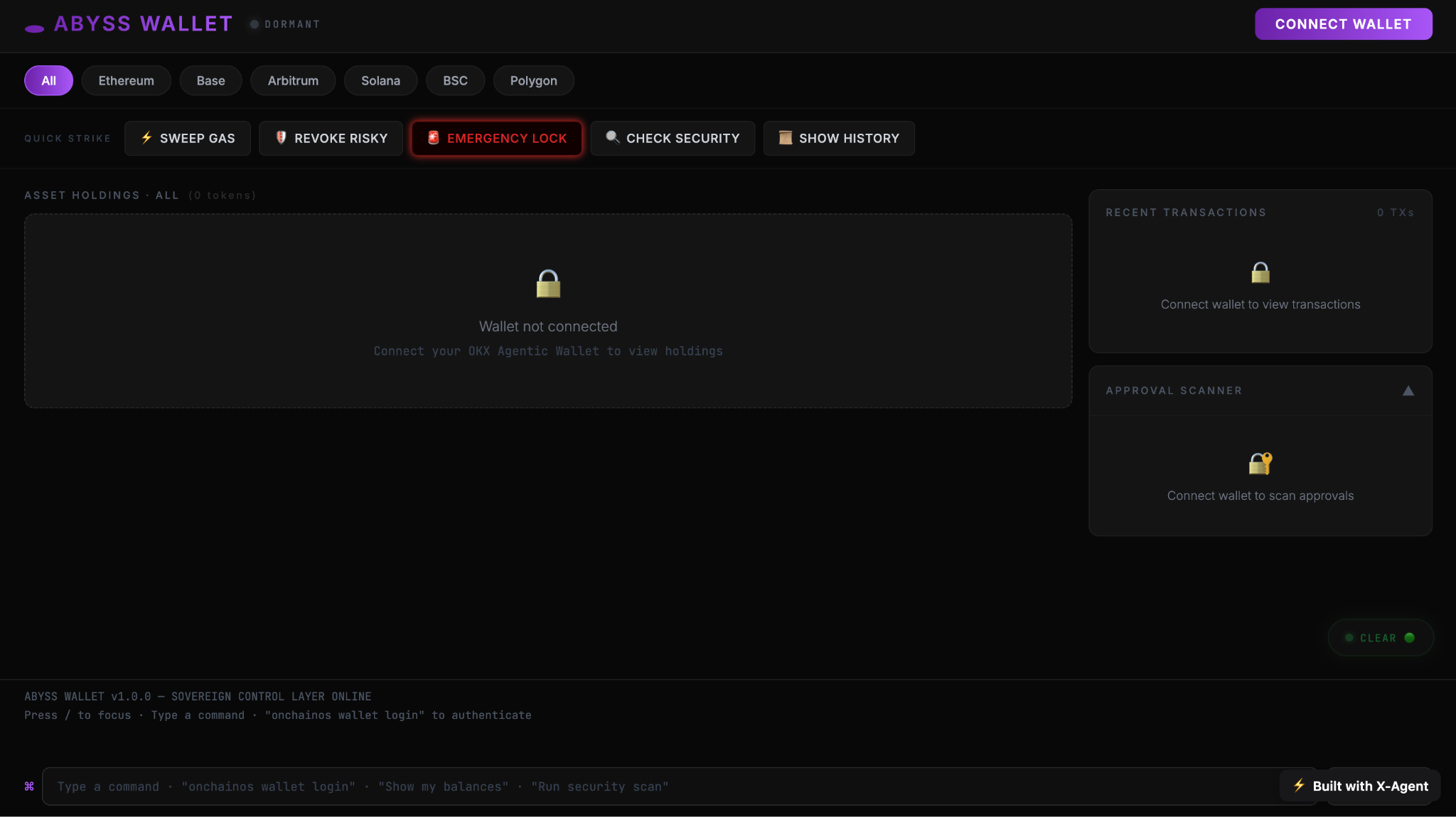Select the BSC chain filter
The height and width of the screenshot is (817, 1456).
click(x=455, y=80)
